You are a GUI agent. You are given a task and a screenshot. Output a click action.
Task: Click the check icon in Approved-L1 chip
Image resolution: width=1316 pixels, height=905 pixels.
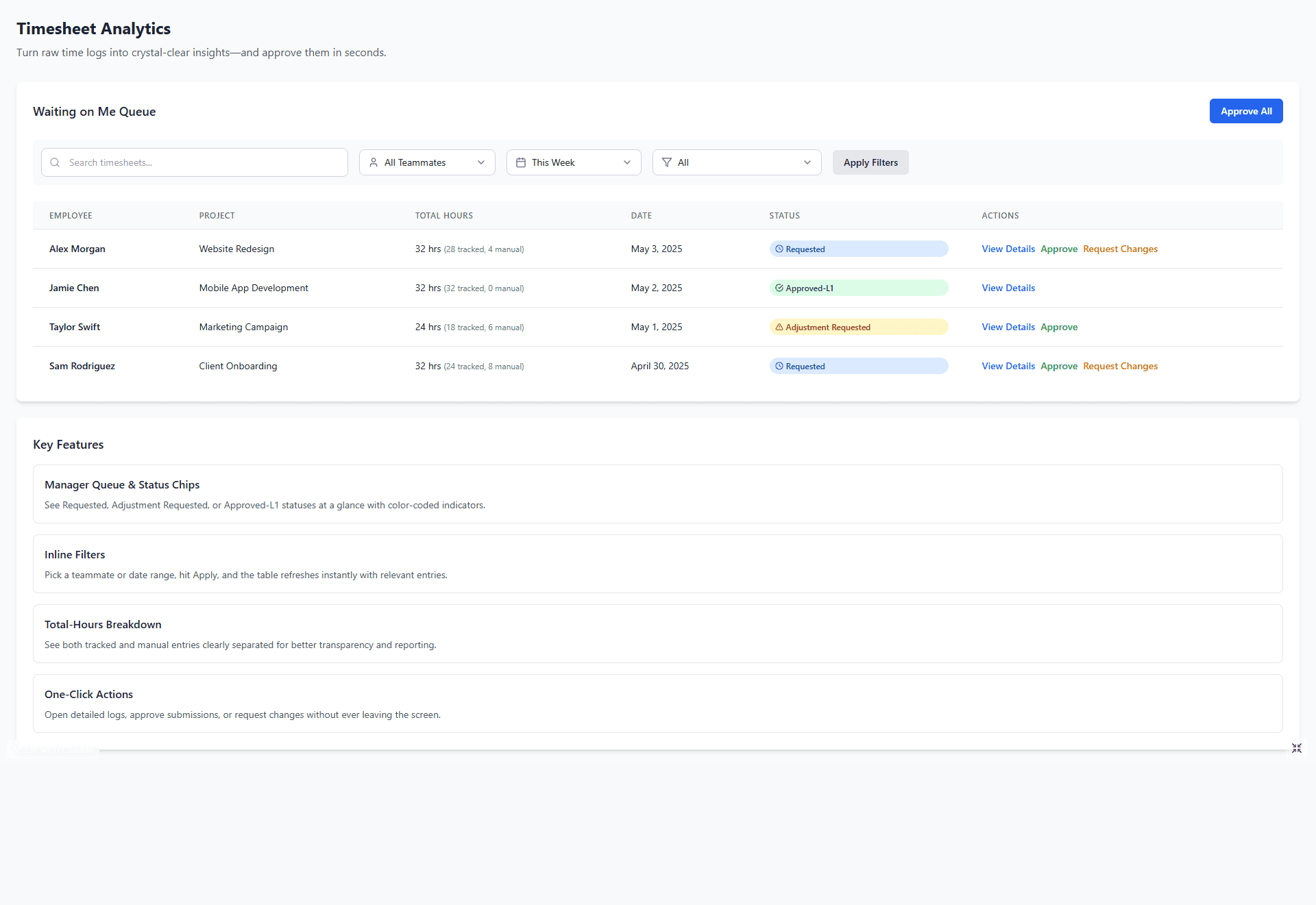[x=779, y=288]
